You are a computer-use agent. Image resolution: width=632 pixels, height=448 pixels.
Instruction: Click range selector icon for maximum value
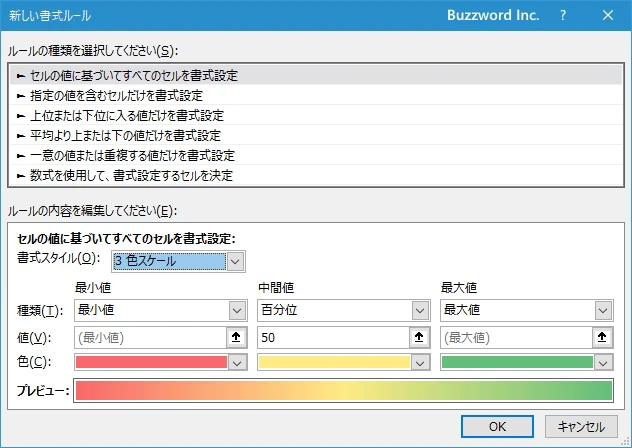pyautogui.click(x=603, y=338)
